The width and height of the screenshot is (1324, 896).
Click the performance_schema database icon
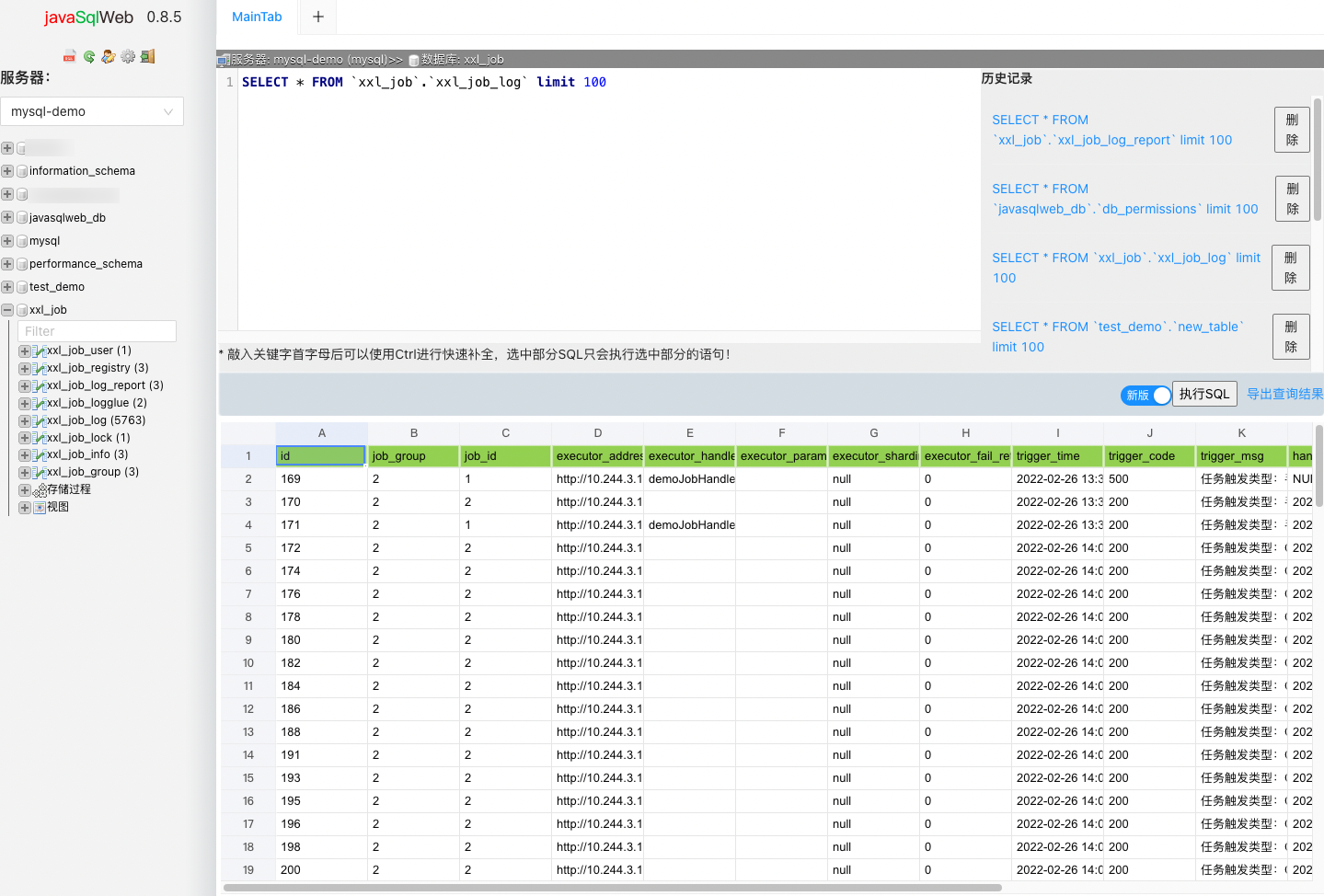(x=22, y=264)
